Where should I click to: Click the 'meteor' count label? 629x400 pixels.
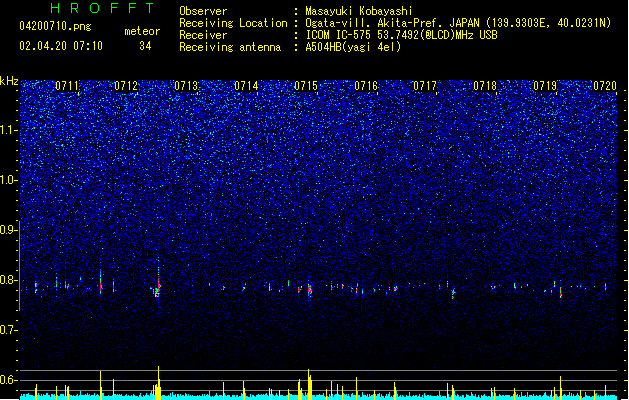(142, 31)
